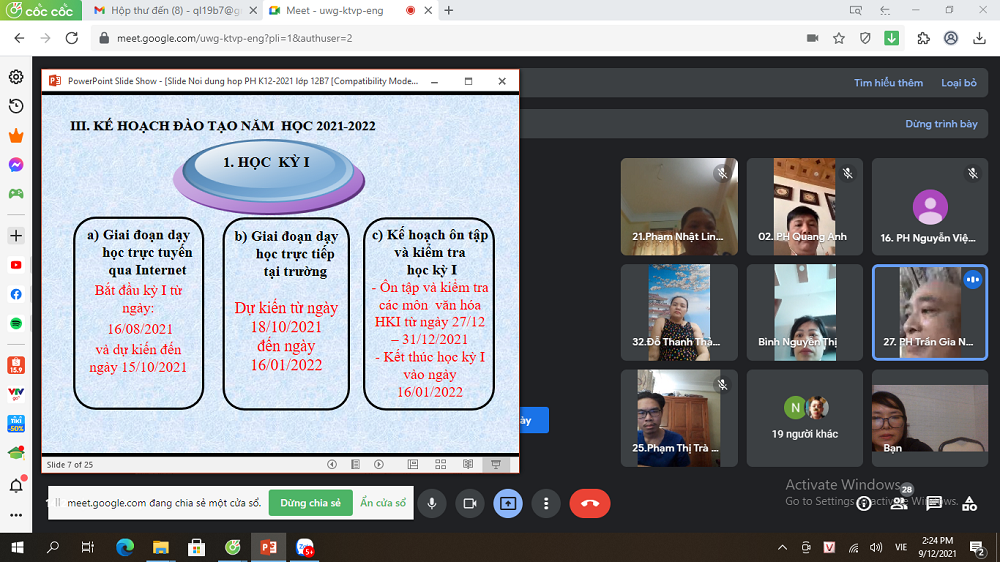Screen dimensions: 1000x562
Task: Click the Tìm hiểu thêm link
Action: coord(888,83)
